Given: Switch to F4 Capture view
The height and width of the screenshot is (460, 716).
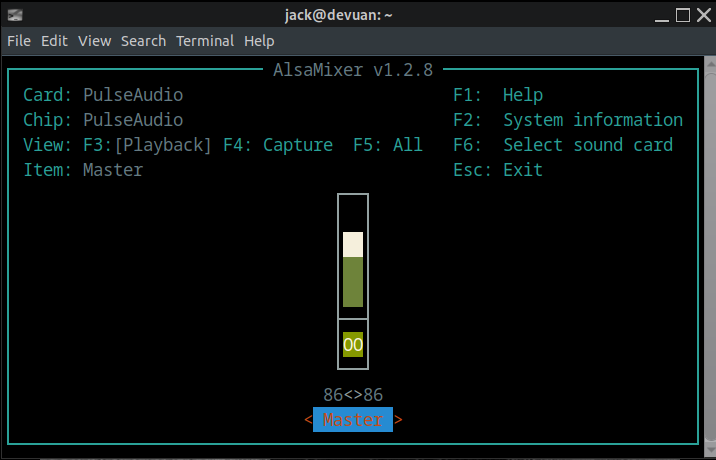Looking at the screenshot, I should [278, 145].
